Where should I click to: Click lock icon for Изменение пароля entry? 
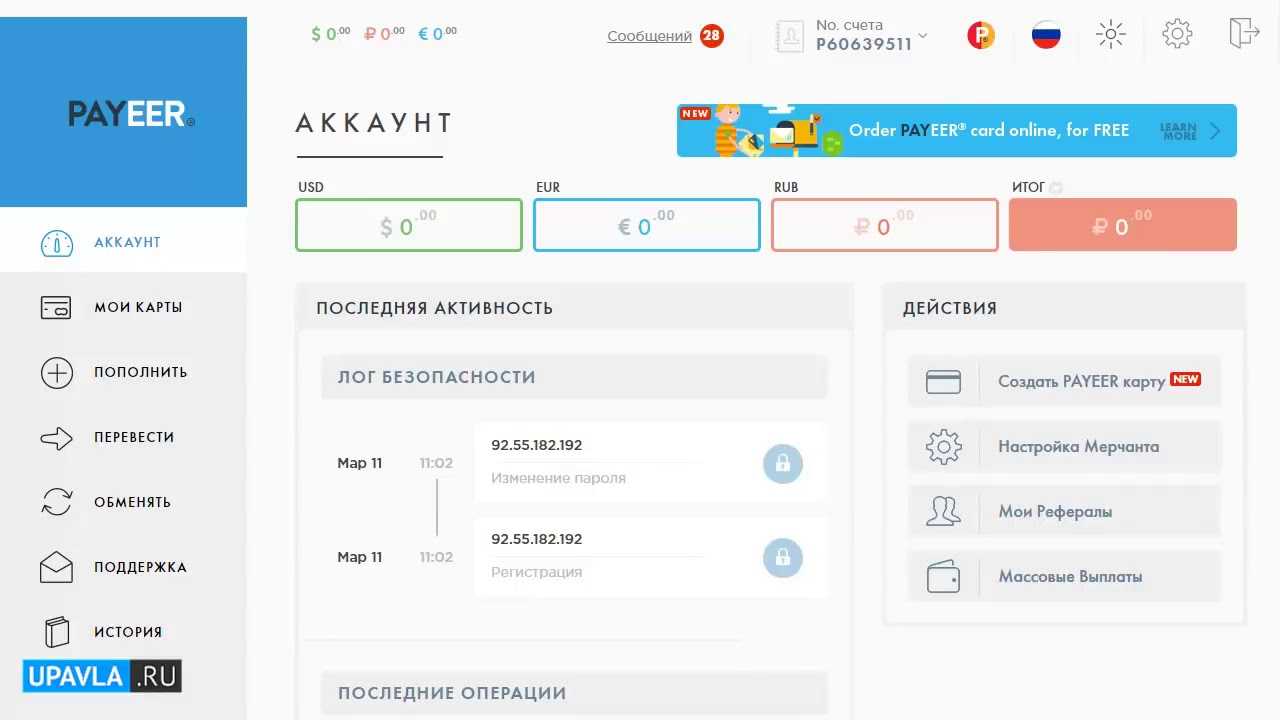point(783,464)
